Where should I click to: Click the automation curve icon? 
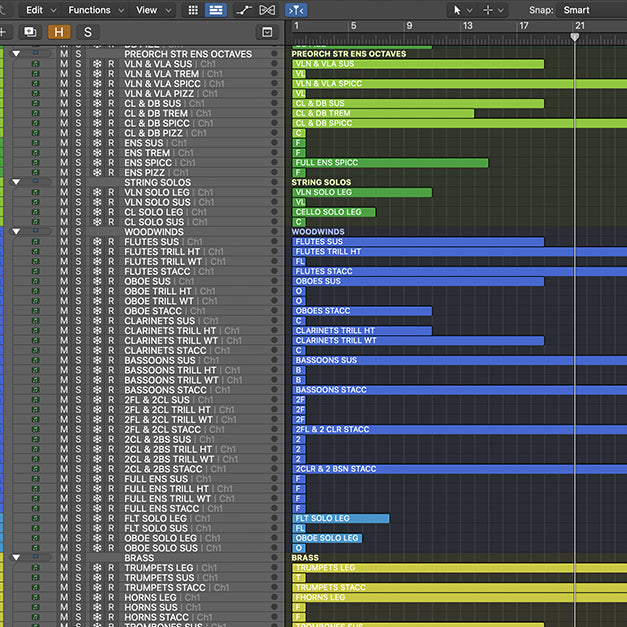244,10
